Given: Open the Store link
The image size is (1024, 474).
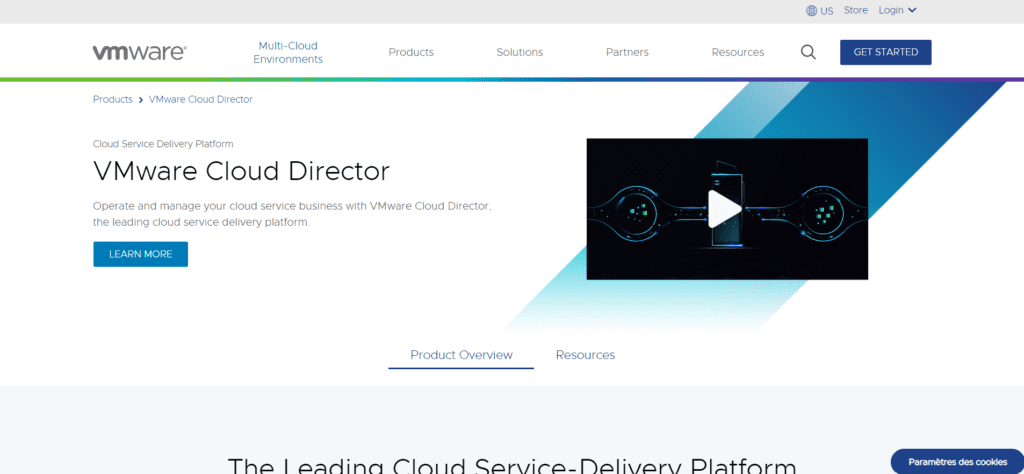Looking at the screenshot, I should (x=856, y=10).
